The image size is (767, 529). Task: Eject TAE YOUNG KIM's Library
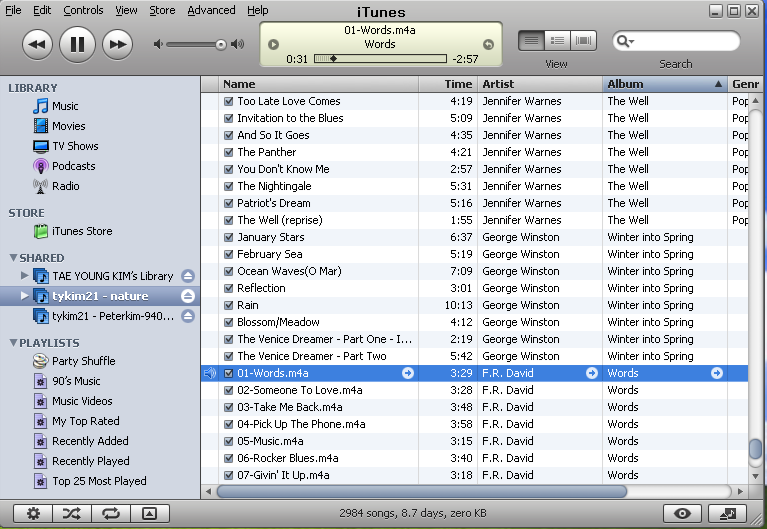tap(188, 276)
